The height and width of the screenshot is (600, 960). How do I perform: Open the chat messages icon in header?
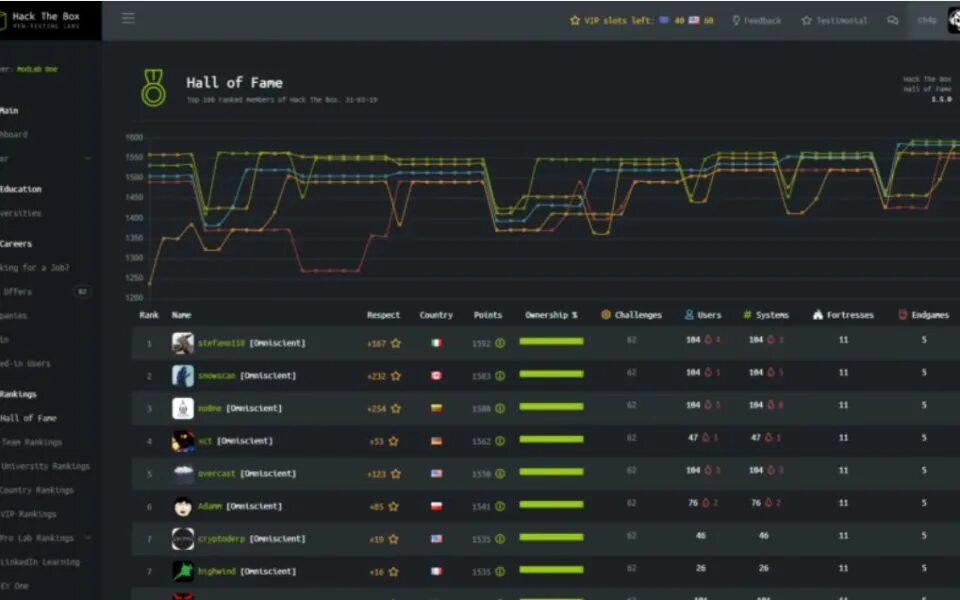[x=893, y=20]
